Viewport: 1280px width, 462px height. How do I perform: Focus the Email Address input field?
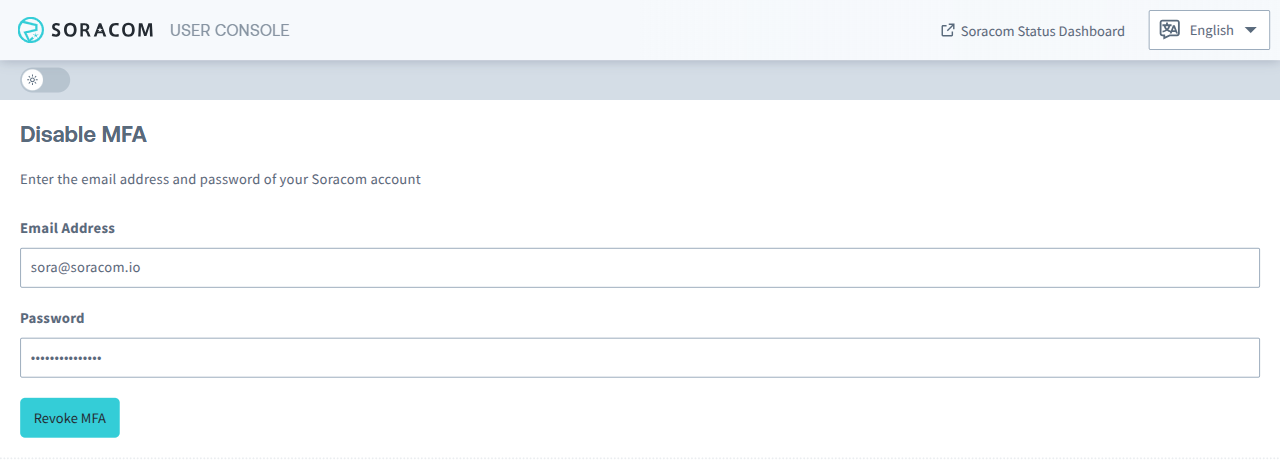(x=640, y=268)
